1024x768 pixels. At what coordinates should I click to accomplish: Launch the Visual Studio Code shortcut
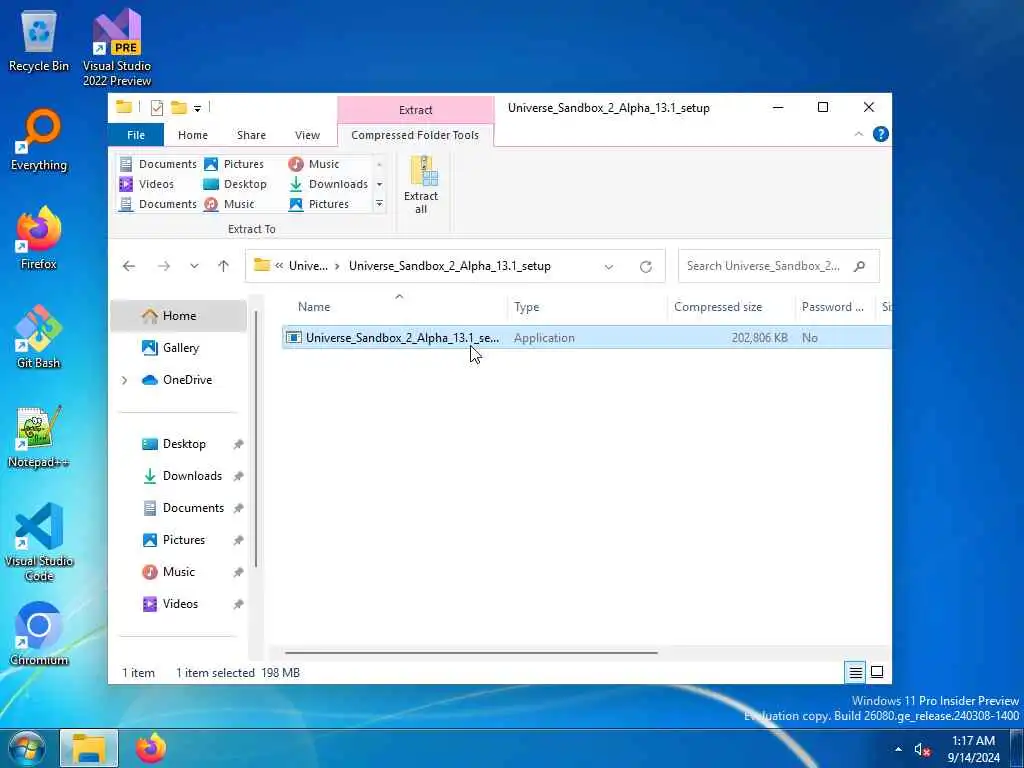coord(39,542)
